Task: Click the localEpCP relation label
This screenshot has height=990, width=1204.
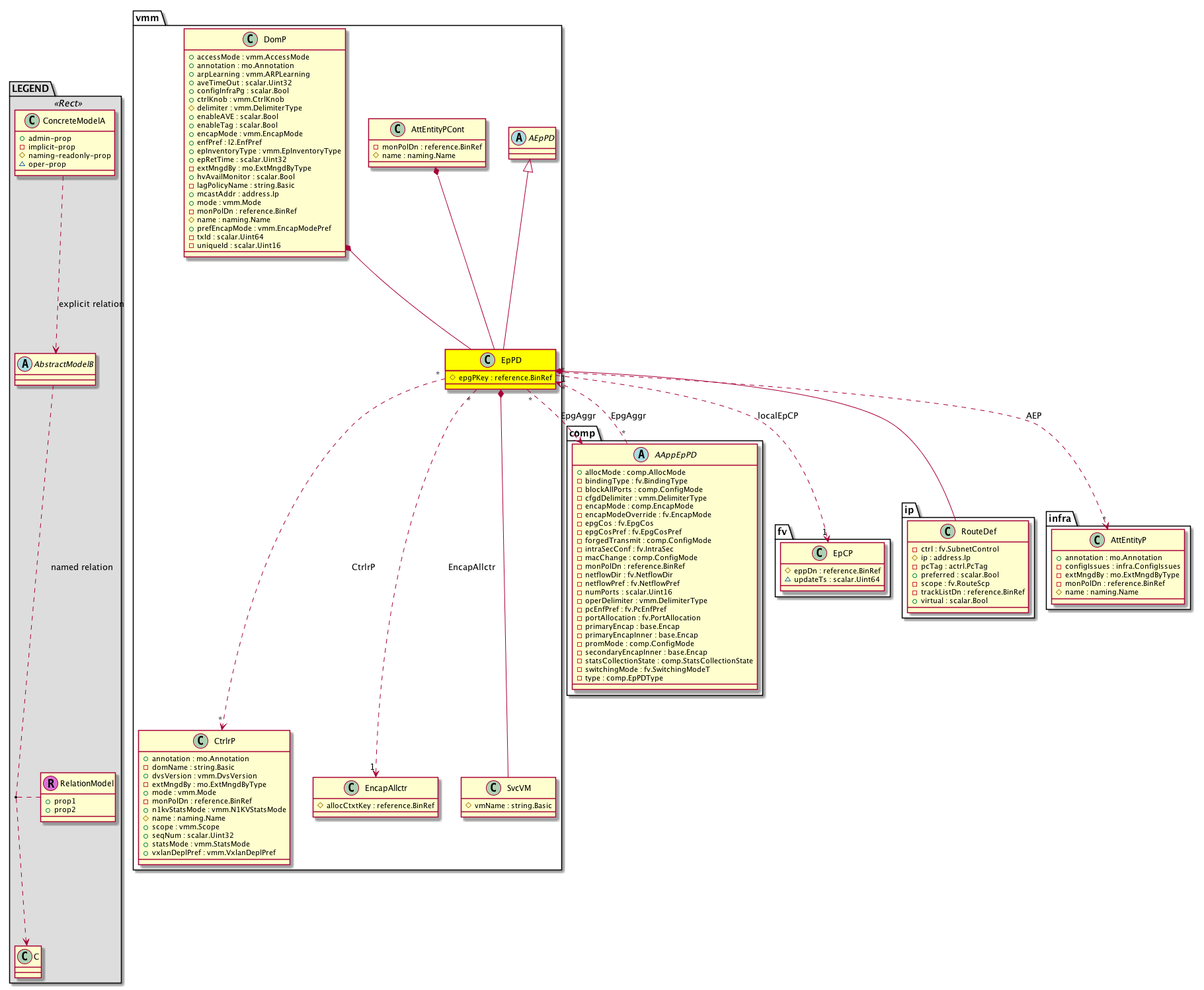Action: pyautogui.click(x=778, y=416)
